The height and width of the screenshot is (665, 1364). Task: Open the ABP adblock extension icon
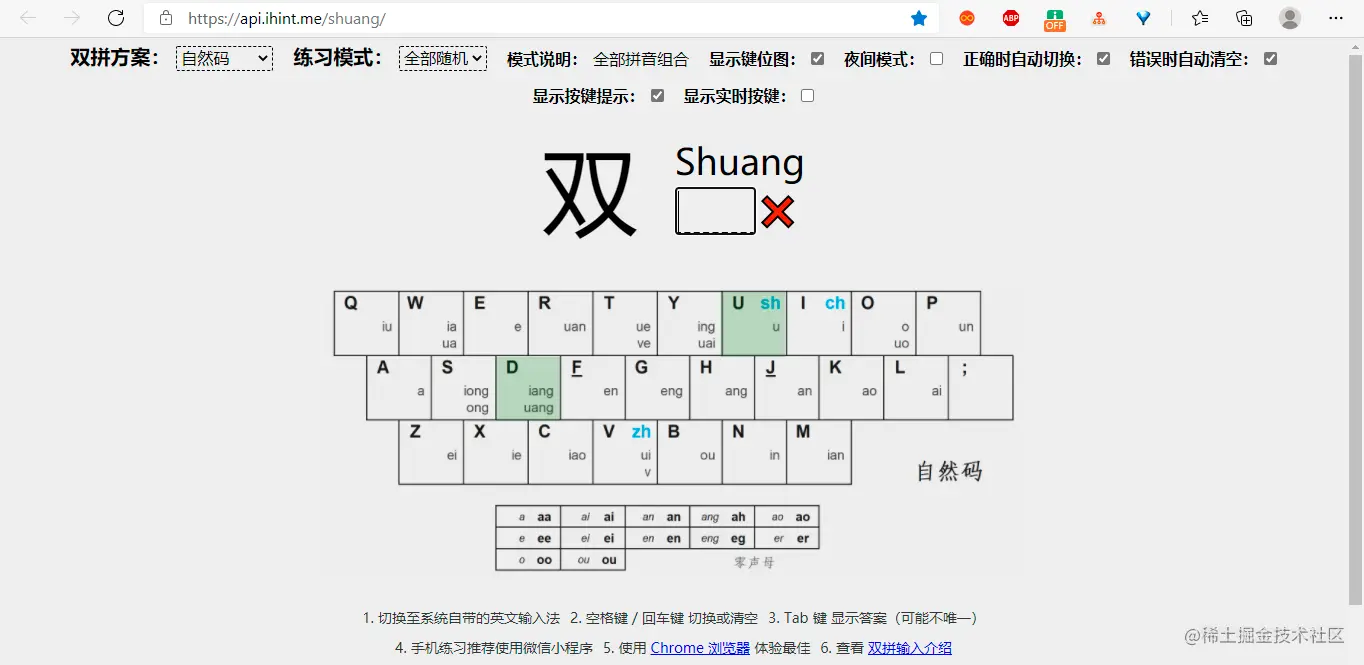coord(1011,18)
